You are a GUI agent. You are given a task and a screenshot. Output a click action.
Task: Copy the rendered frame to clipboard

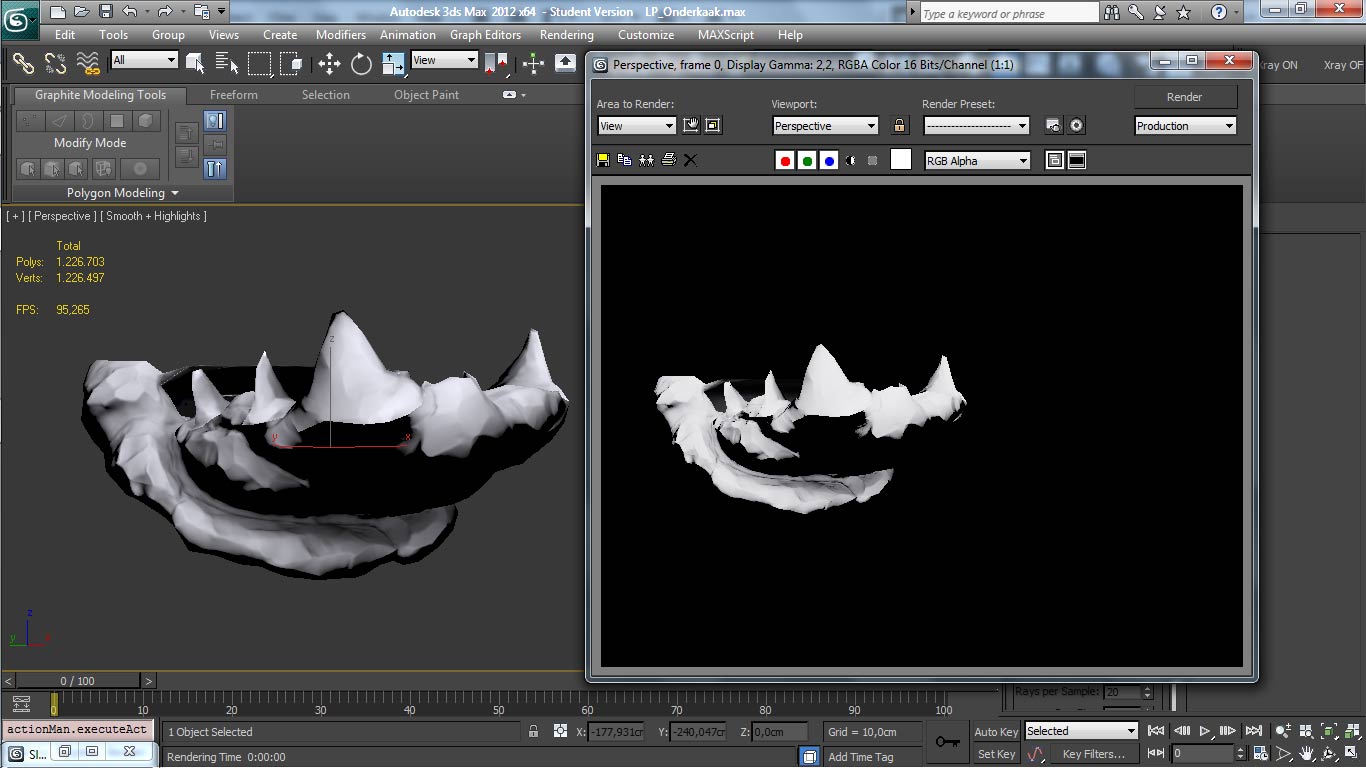click(624, 159)
